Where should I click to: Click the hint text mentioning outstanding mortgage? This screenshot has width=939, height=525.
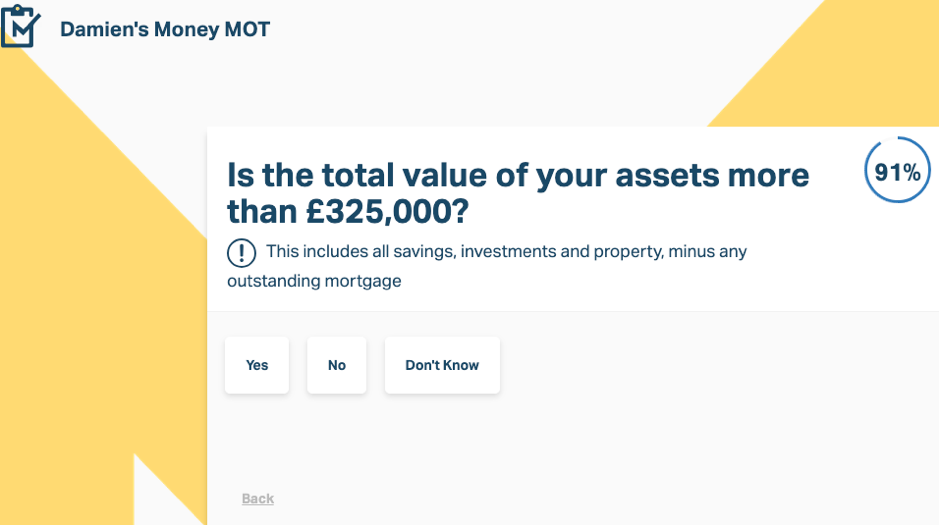click(x=487, y=266)
